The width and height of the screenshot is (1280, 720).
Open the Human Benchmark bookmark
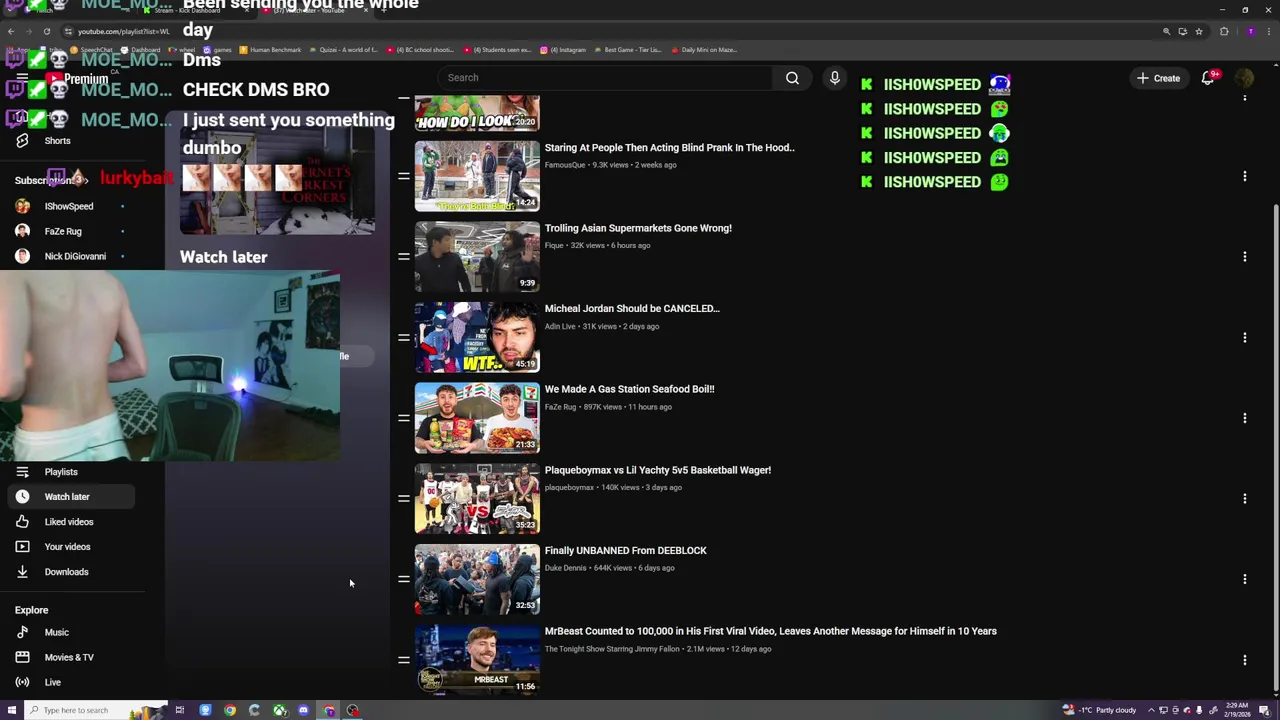coord(270,50)
